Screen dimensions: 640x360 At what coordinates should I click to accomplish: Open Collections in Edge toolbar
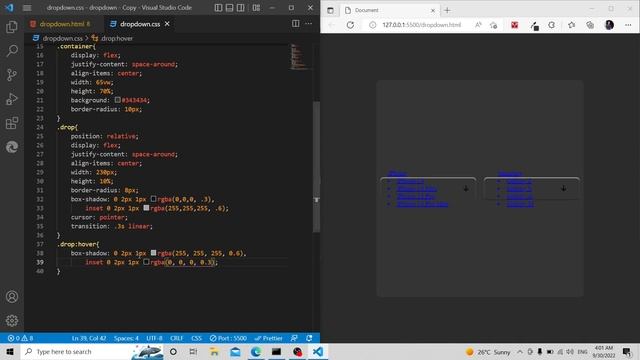coord(590,25)
